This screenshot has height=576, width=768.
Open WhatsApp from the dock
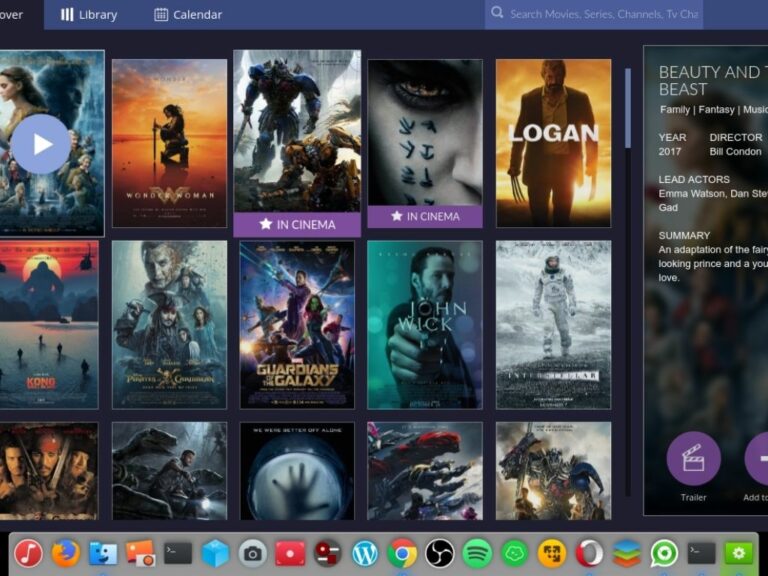pos(664,552)
